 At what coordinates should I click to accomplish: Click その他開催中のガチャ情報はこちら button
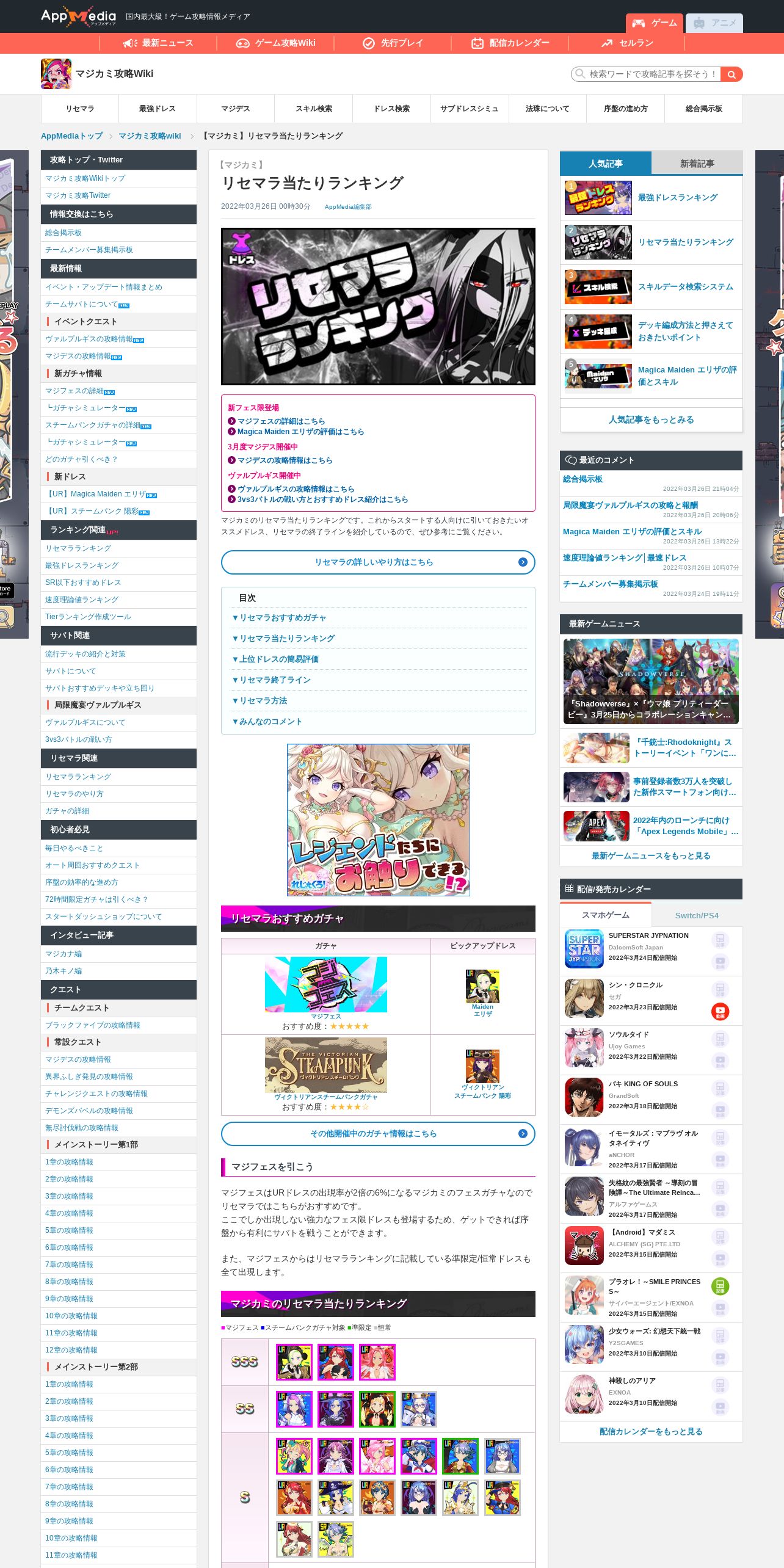click(x=378, y=1134)
